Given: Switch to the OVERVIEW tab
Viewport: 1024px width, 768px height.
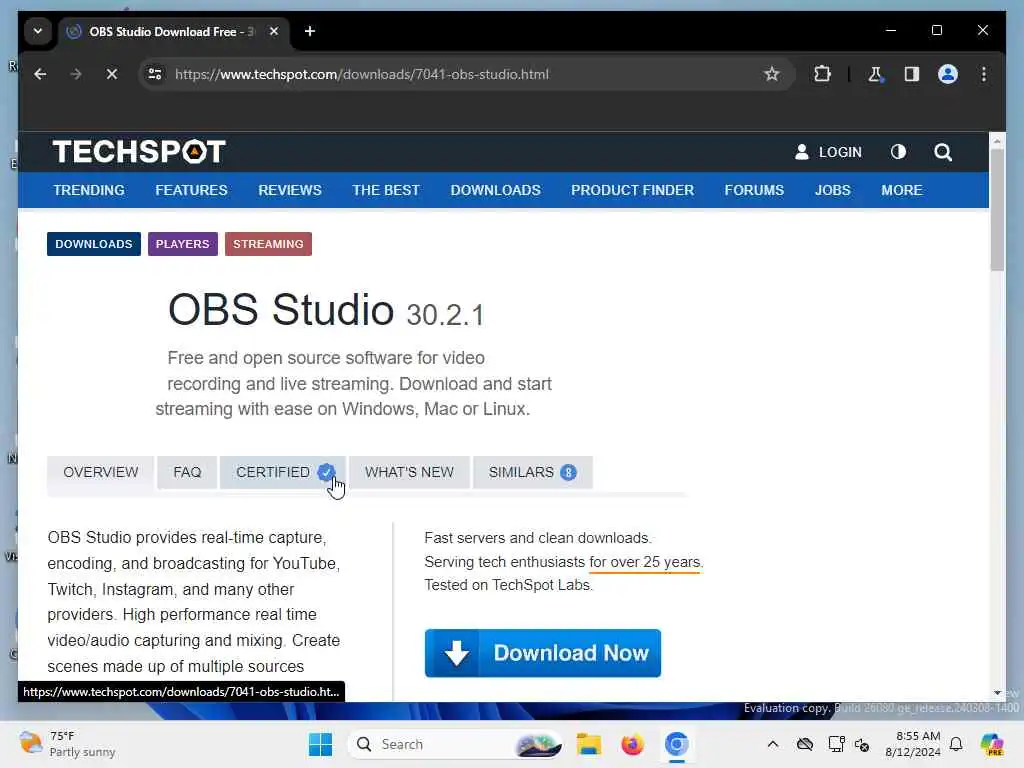Looking at the screenshot, I should pos(101,472).
